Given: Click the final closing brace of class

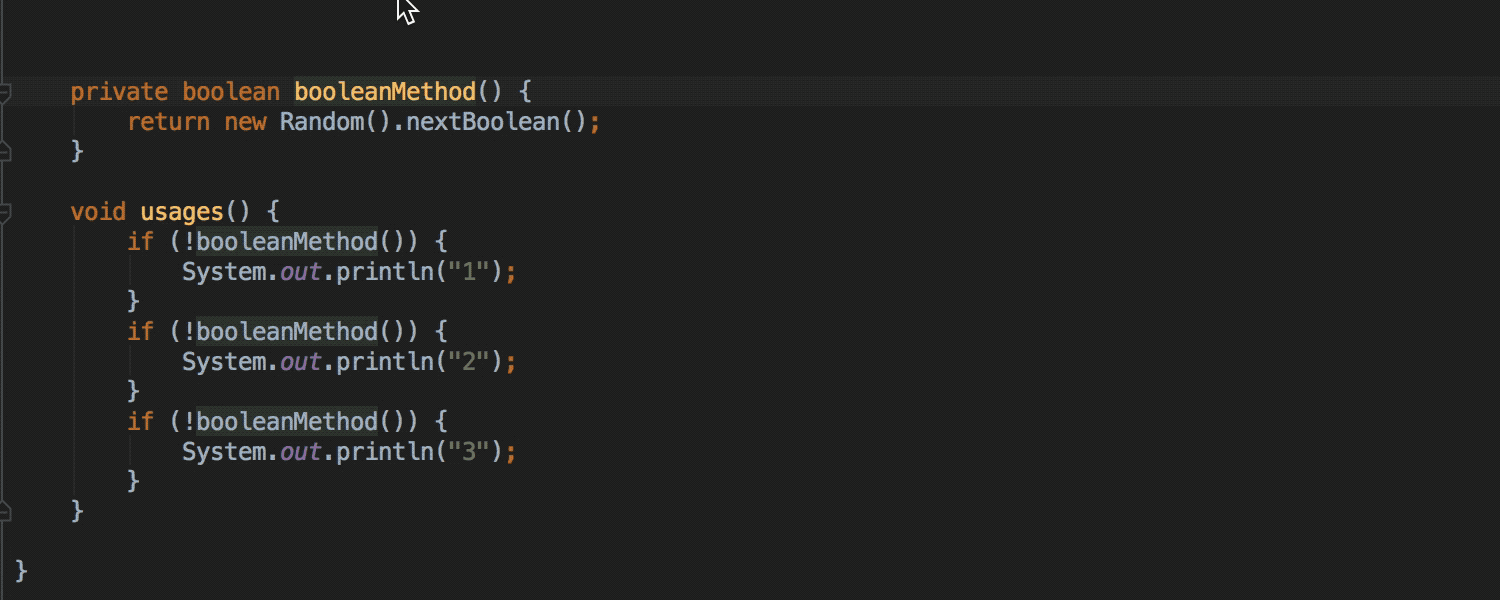Looking at the screenshot, I should tap(21, 571).
